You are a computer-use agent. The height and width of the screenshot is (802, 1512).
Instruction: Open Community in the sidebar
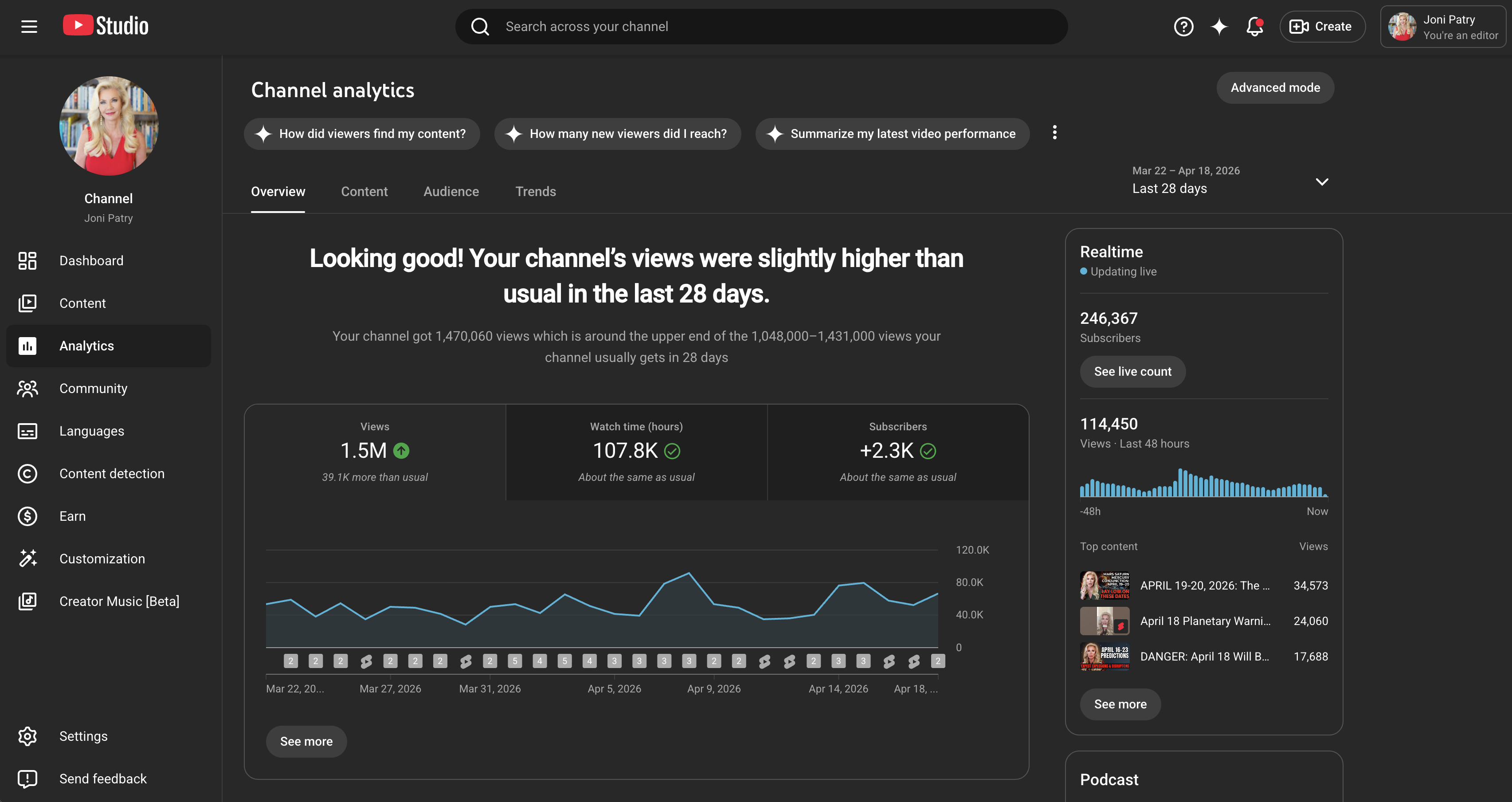[x=109, y=389]
